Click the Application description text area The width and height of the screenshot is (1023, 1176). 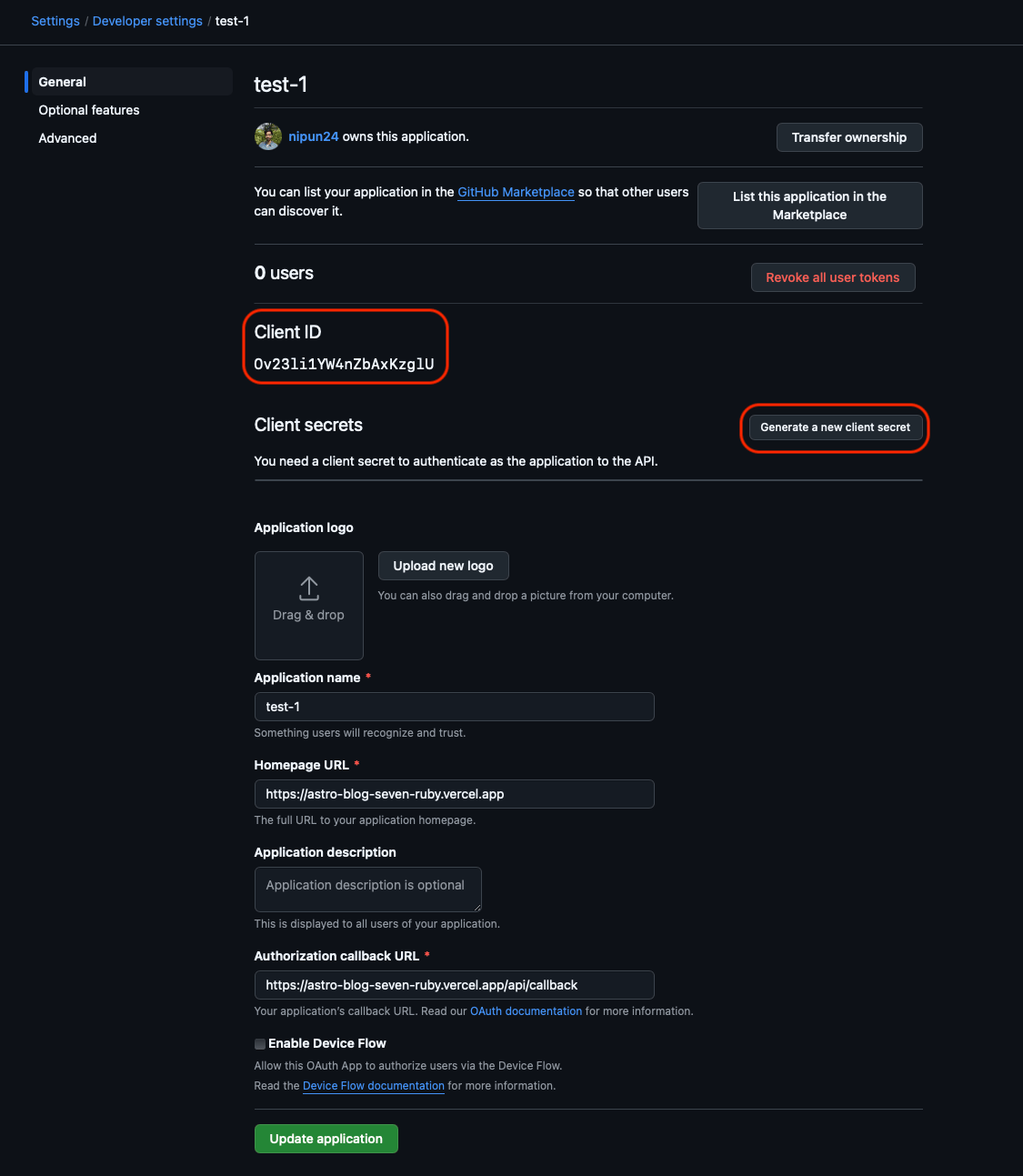[367, 889]
